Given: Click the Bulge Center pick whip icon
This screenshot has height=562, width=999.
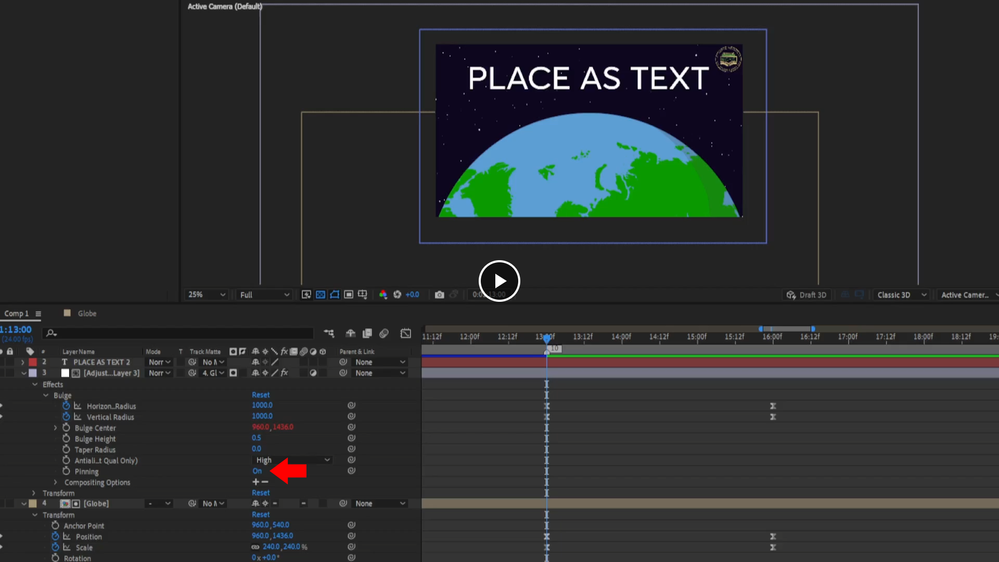Looking at the screenshot, I should [x=351, y=428].
